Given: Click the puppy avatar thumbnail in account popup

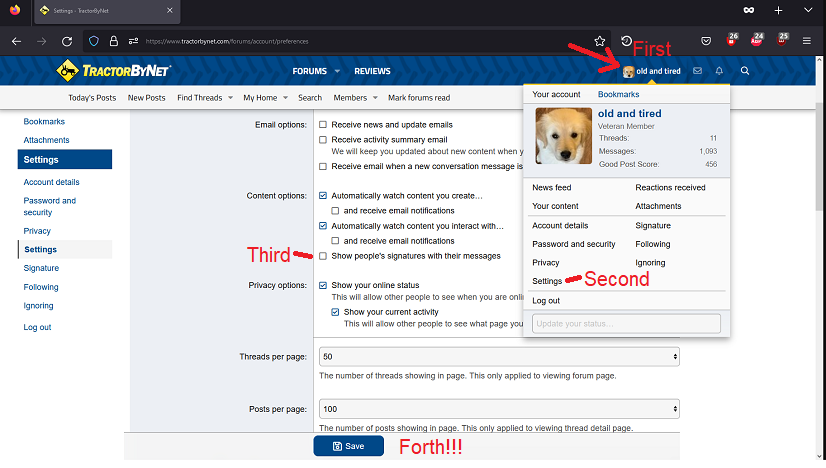Looking at the screenshot, I should click(x=564, y=136).
